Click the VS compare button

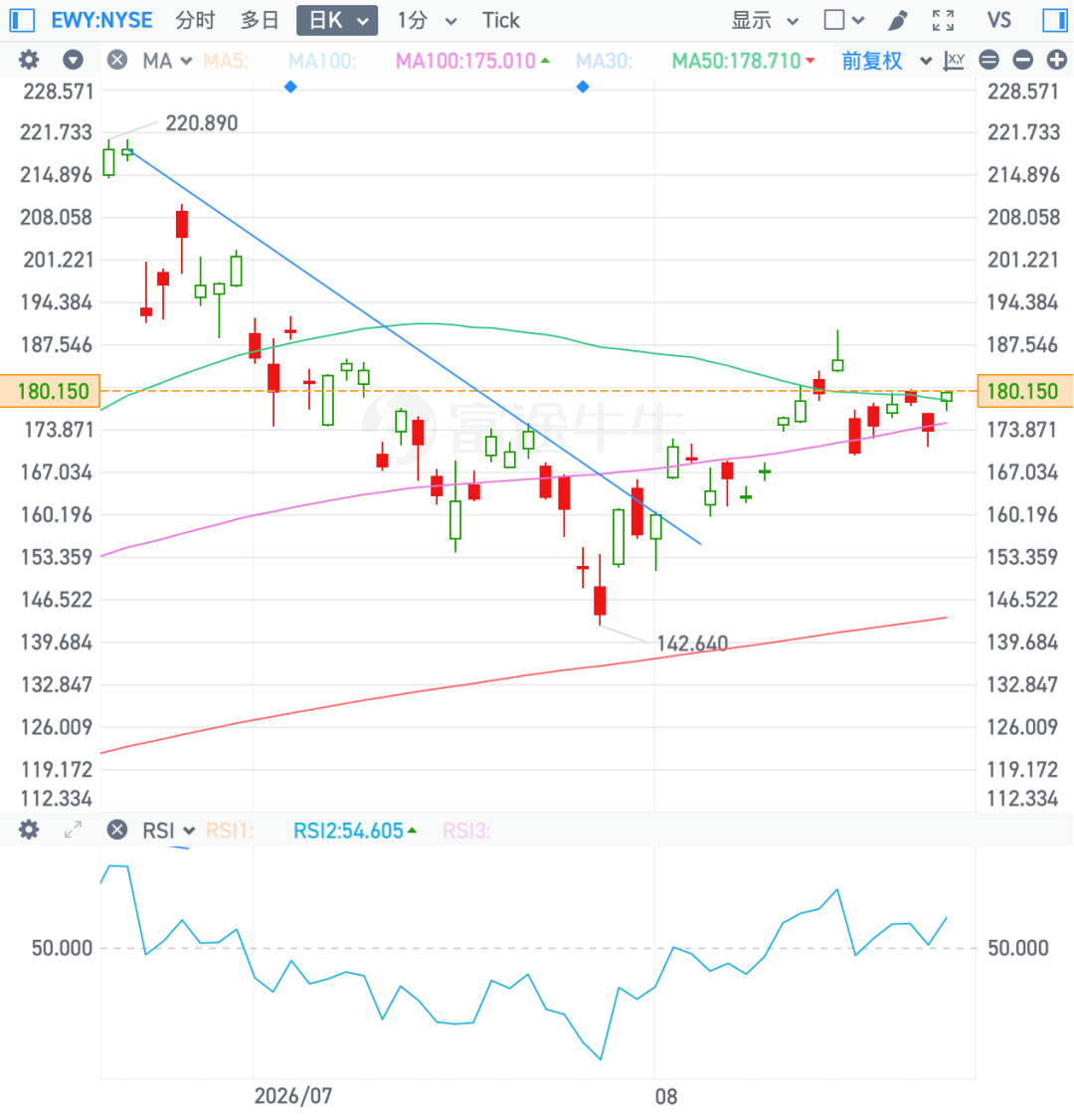point(999,20)
